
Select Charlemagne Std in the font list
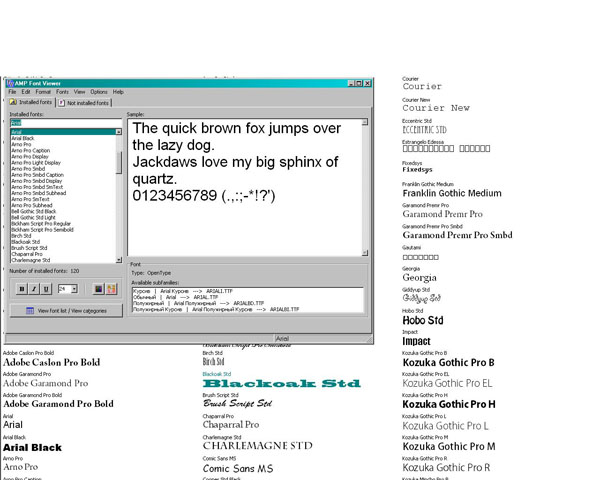pos(63,260)
